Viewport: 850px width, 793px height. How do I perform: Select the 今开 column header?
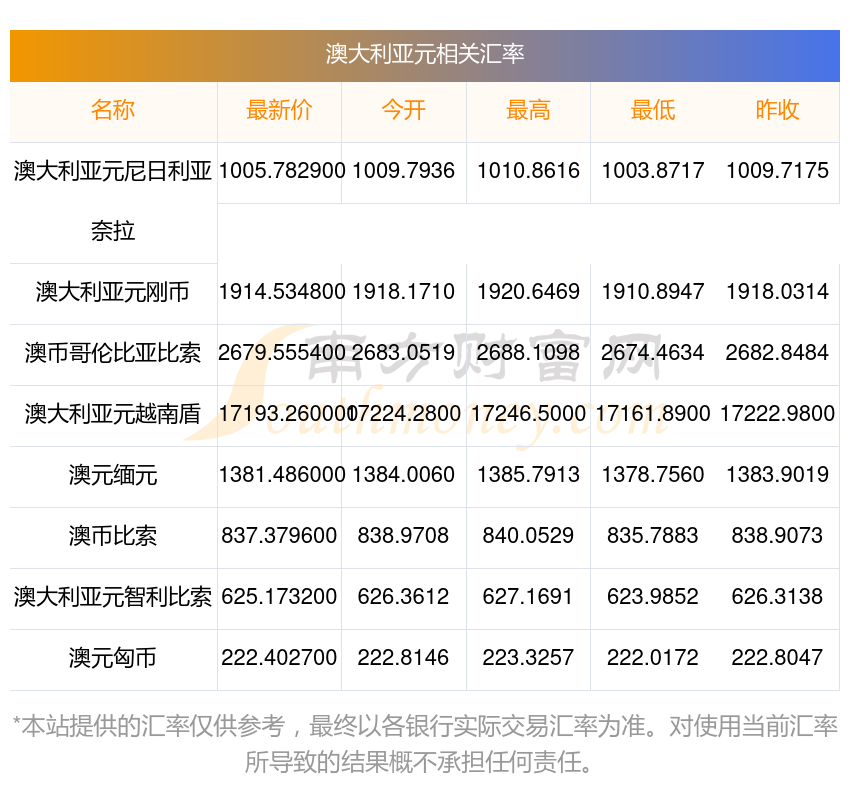(403, 110)
